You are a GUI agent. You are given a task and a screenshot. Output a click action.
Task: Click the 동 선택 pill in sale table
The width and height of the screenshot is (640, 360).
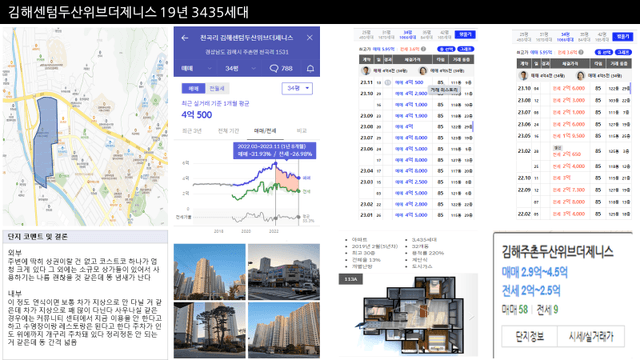[446, 49]
